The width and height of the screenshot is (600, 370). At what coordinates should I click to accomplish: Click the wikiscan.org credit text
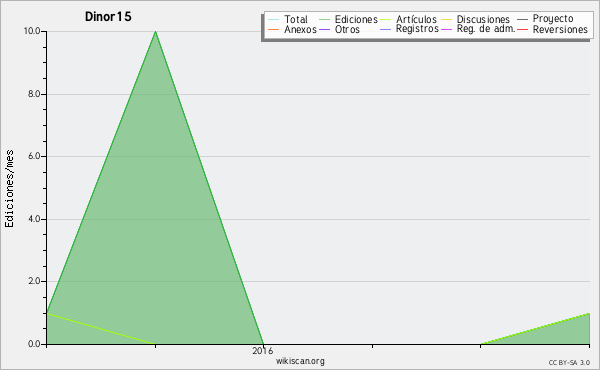pos(300,361)
